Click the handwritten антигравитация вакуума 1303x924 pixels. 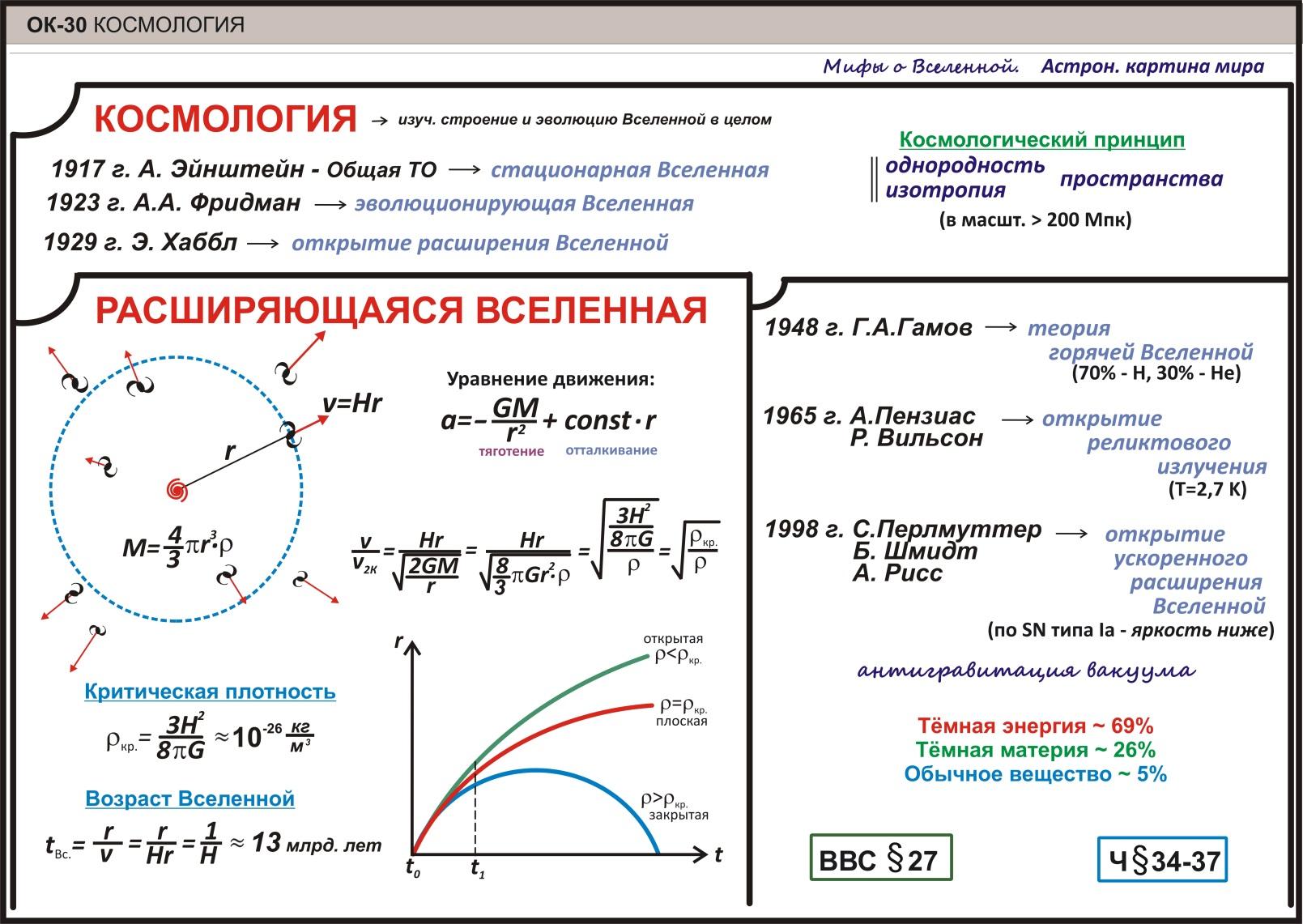(x=1026, y=671)
